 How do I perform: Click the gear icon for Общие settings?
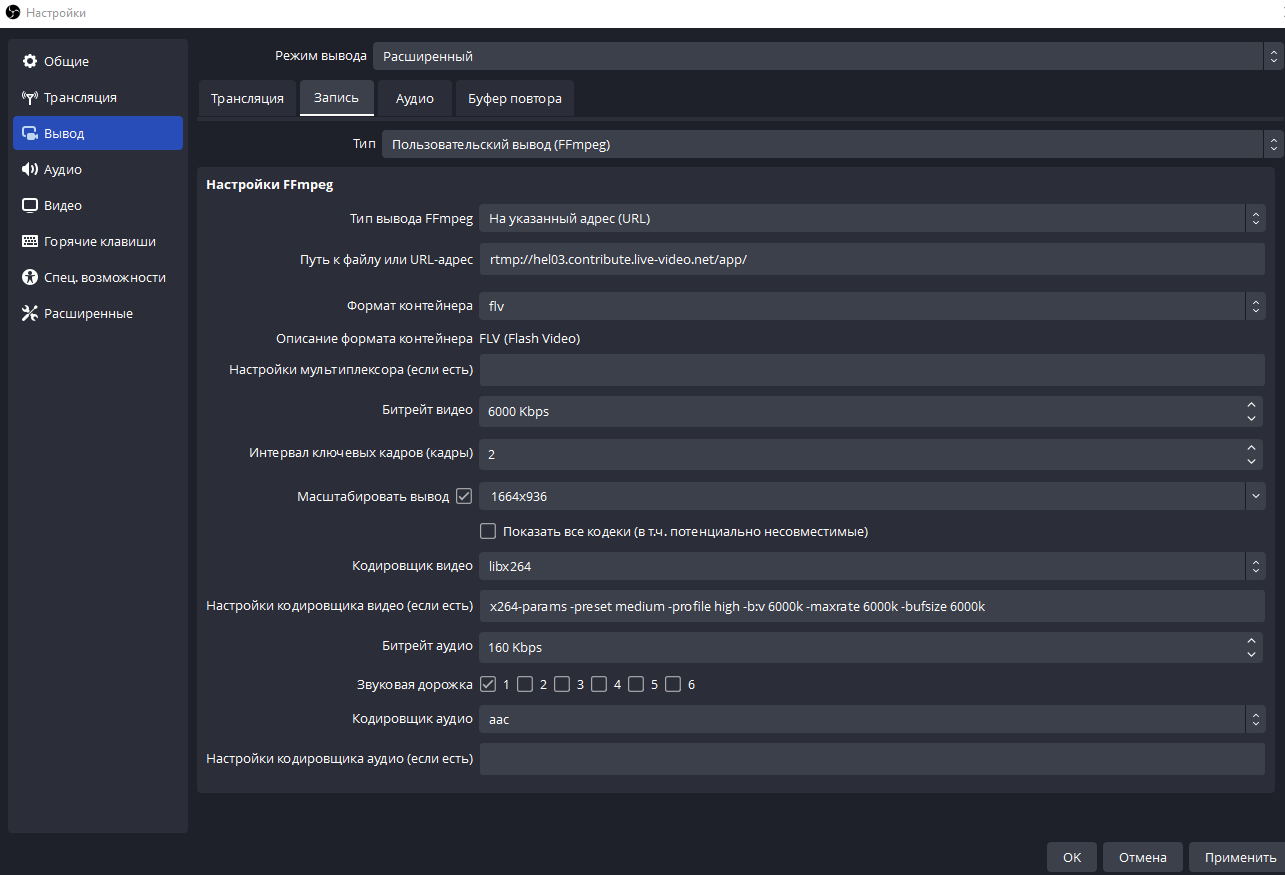(x=30, y=62)
